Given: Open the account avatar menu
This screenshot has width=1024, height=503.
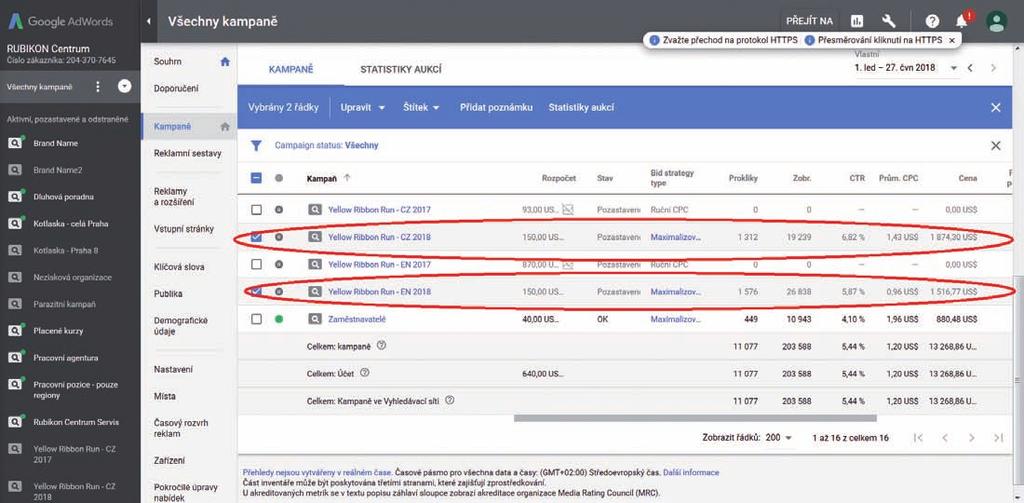Looking at the screenshot, I should click(996, 22).
